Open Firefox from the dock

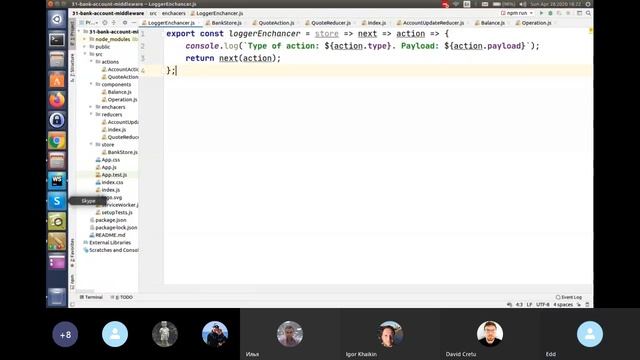[57, 100]
